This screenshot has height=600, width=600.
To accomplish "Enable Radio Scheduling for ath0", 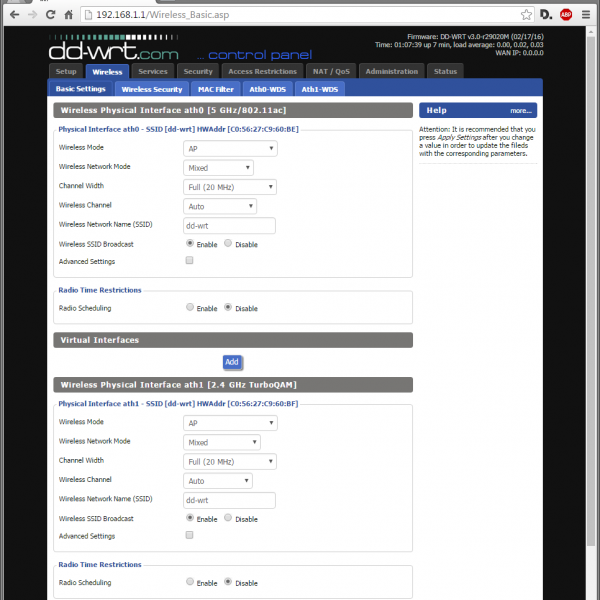I will tap(190, 308).
